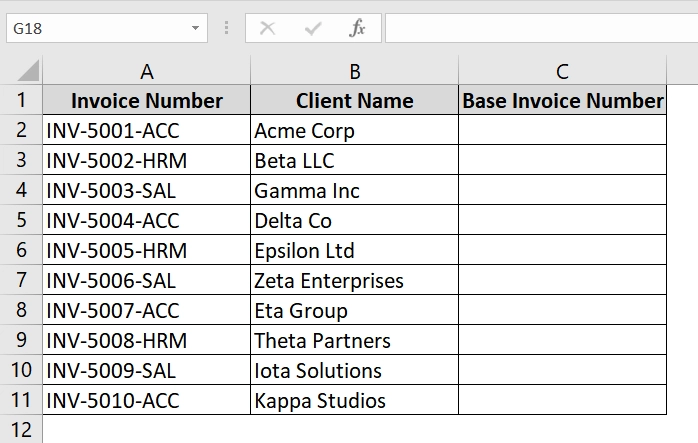
Task: Select cell INV-5008-HRM
Action: [146, 340]
